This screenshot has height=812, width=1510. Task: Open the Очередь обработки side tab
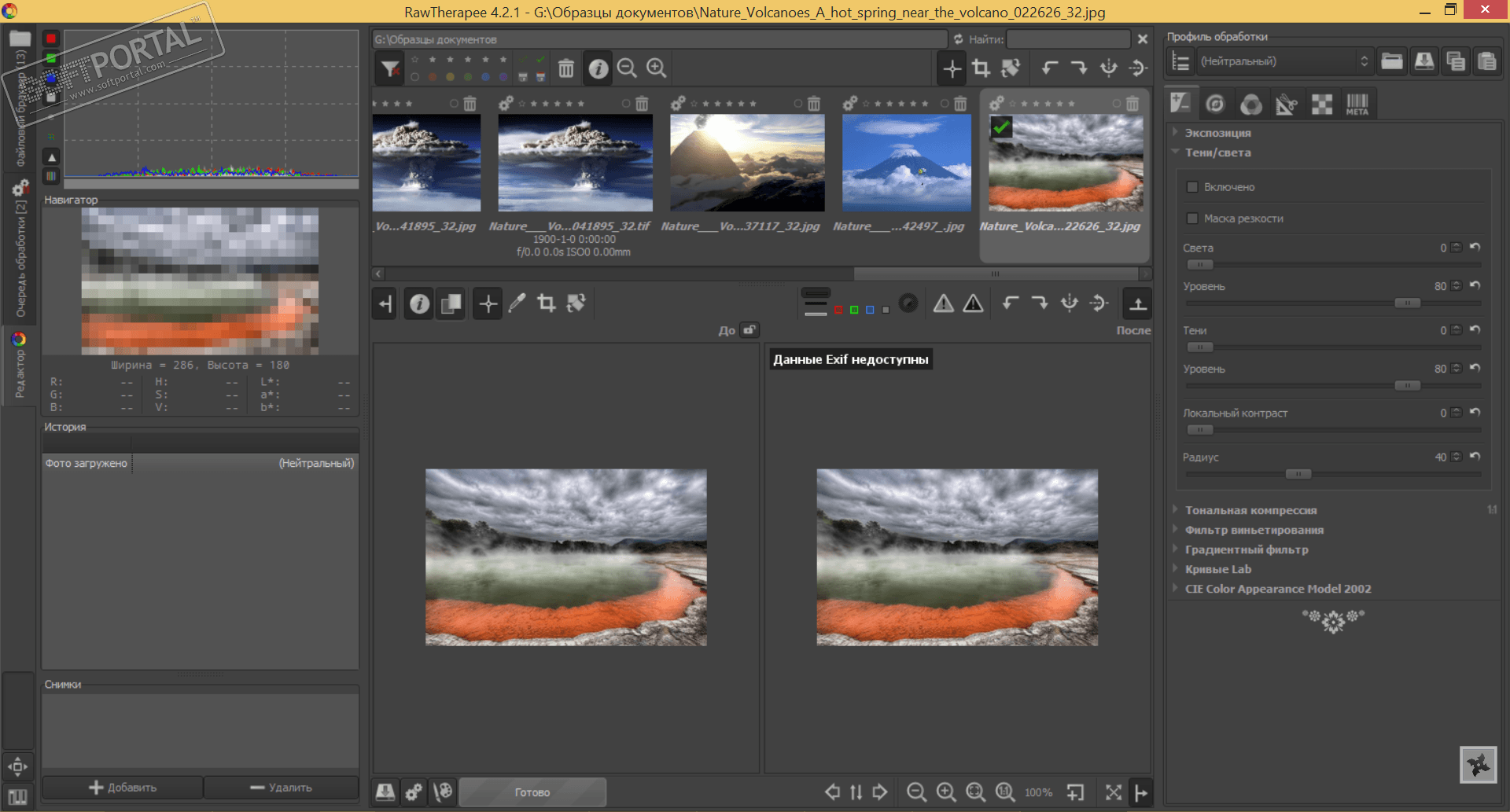point(19,250)
